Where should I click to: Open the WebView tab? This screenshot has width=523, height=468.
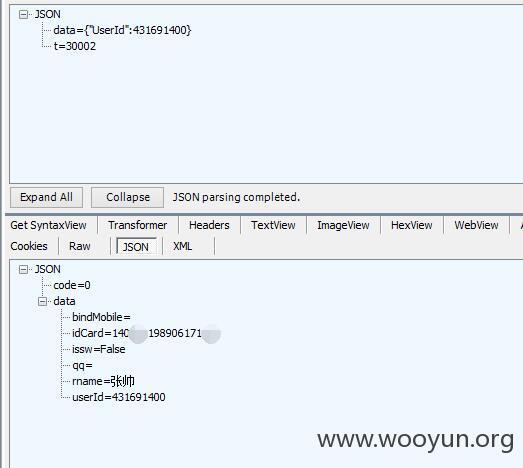tap(476, 225)
